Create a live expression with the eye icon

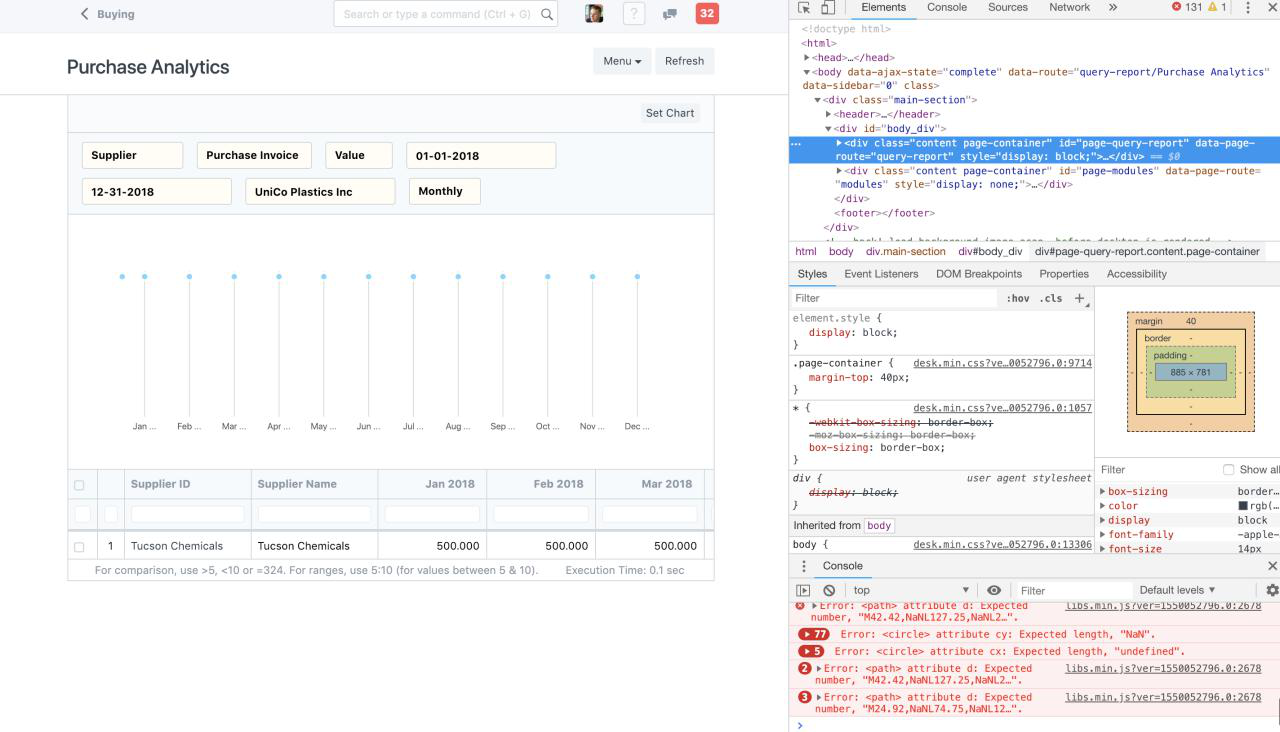(x=992, y=589)
